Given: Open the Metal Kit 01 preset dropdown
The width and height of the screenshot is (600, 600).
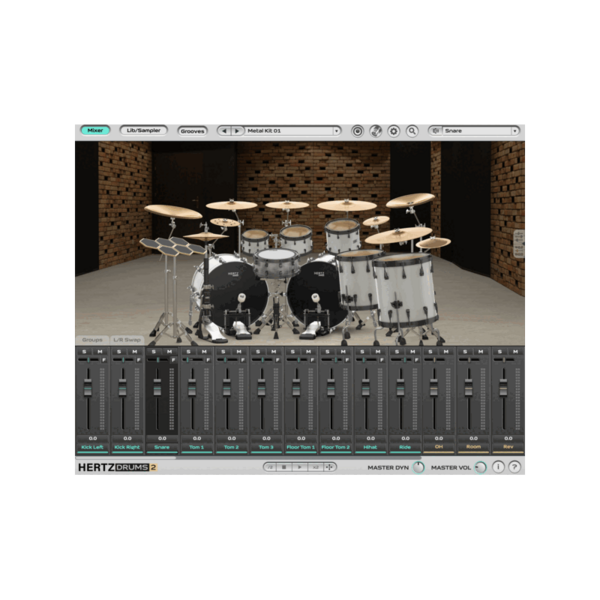Looking at the screenshot, I should tap(293, 131).
